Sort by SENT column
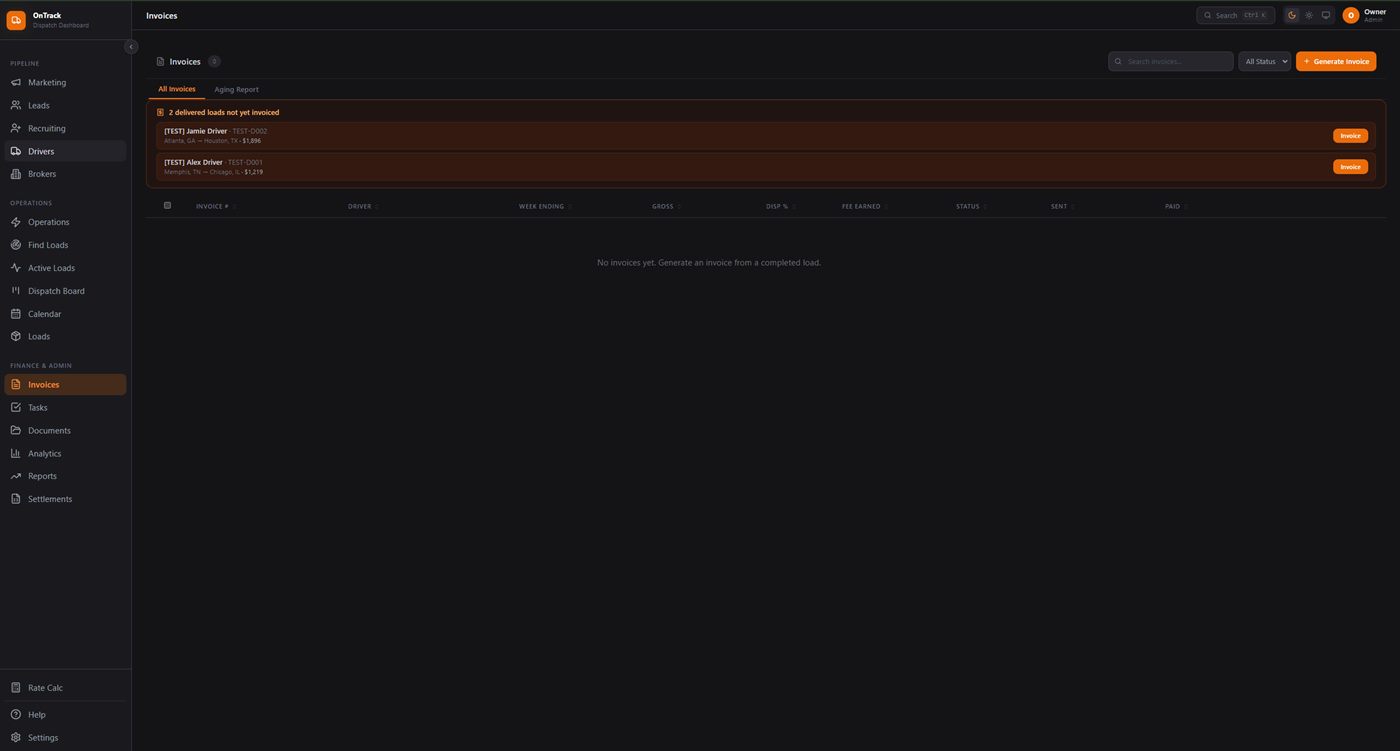Screen dimensions: 1400x751 1062,206
